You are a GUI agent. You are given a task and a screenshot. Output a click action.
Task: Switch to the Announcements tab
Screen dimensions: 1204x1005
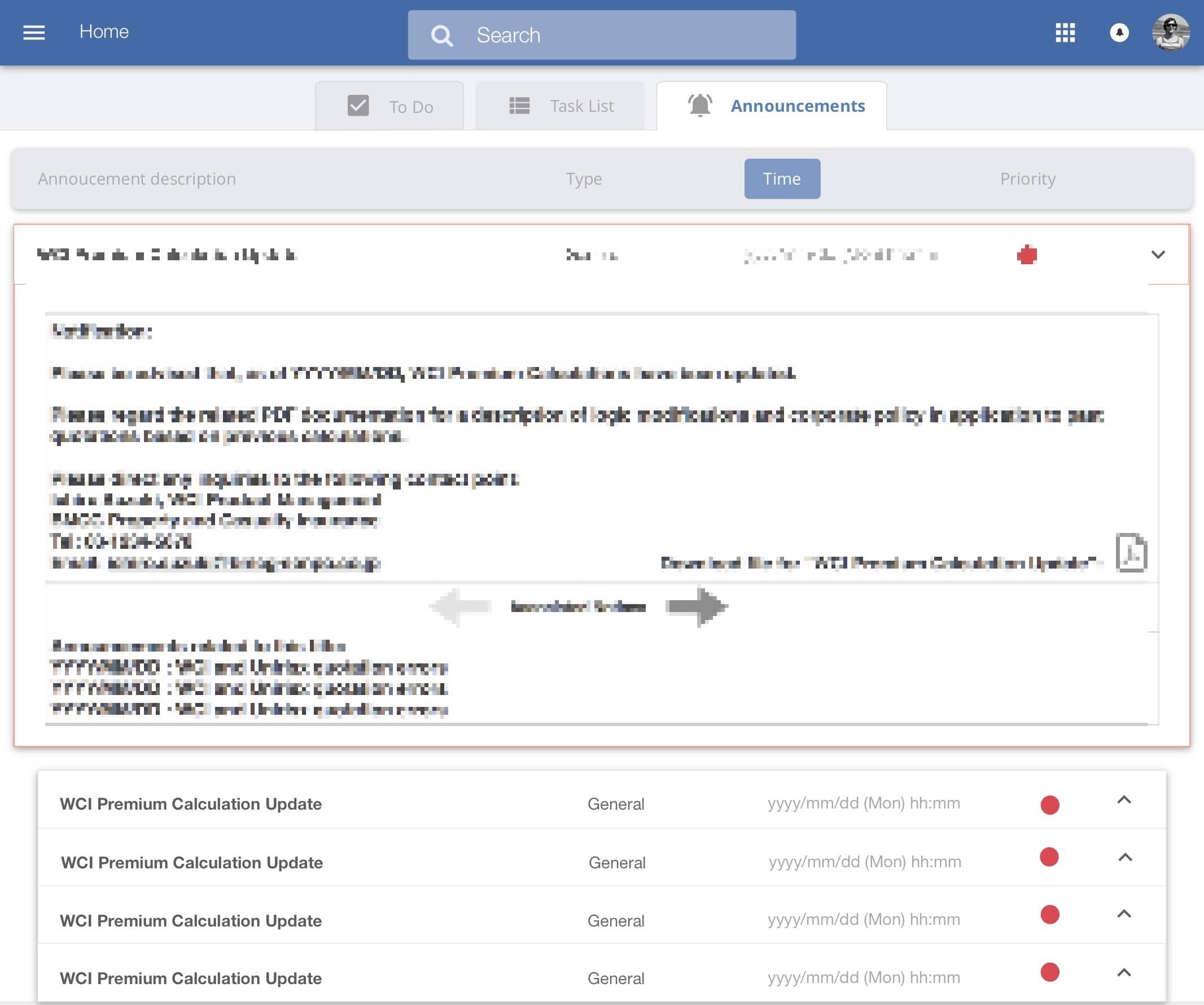(x=797, y=106)
